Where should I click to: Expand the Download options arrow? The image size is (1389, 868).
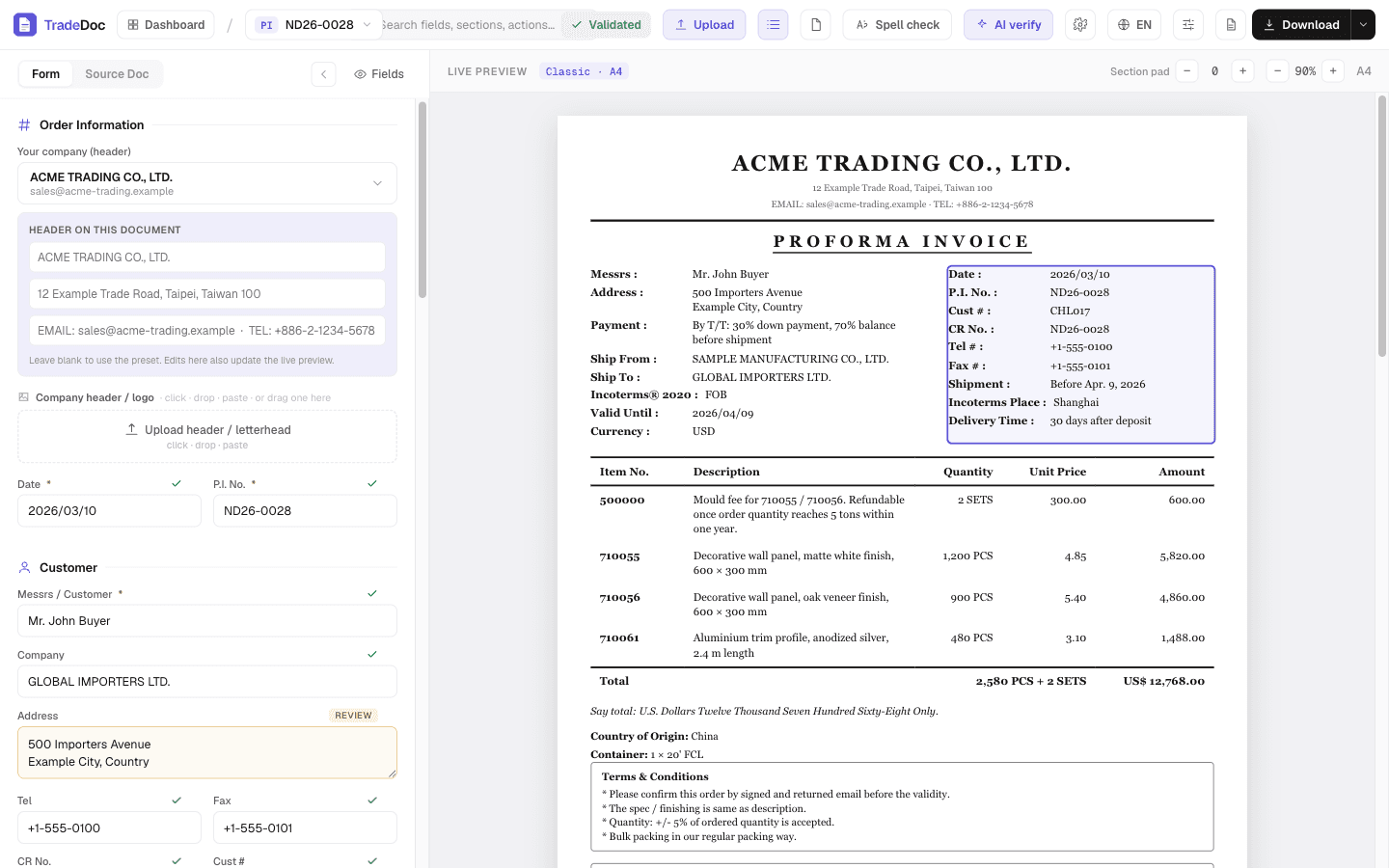coord(1363,25)
